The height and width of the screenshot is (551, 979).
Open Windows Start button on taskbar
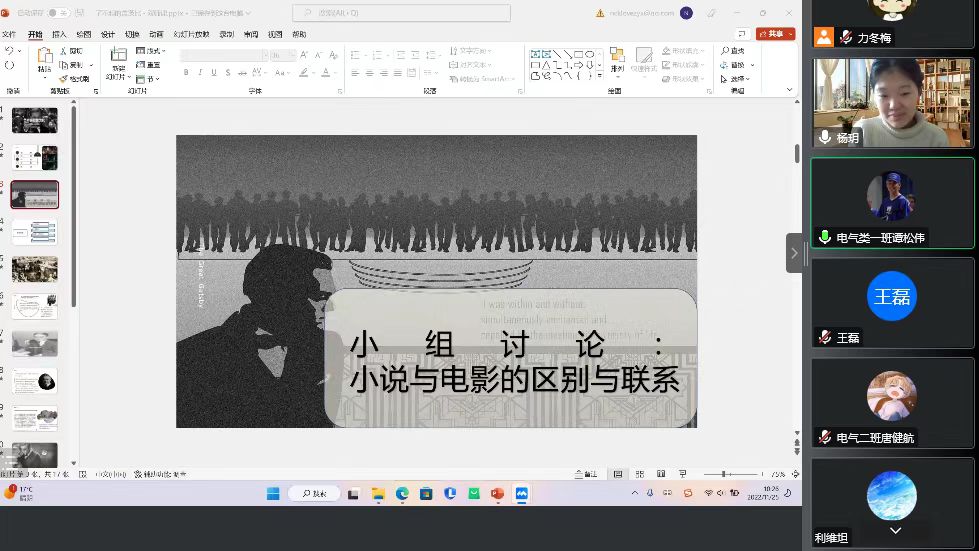(x=273, y=494)
